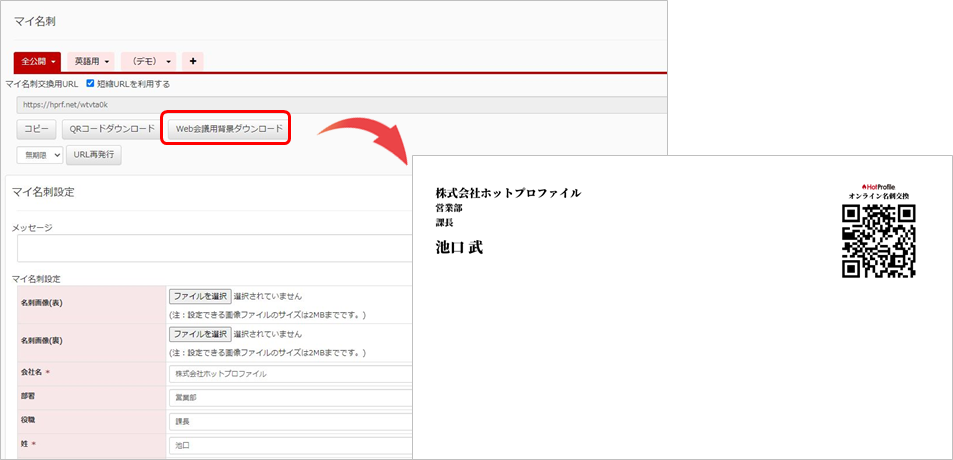
Task: Click into the 部署 input field
Action: click(290, 397)
